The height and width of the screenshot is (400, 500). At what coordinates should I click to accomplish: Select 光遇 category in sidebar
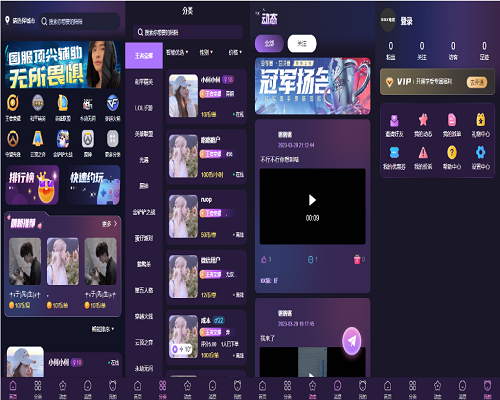pyautogui.click(x=144, y=160)
